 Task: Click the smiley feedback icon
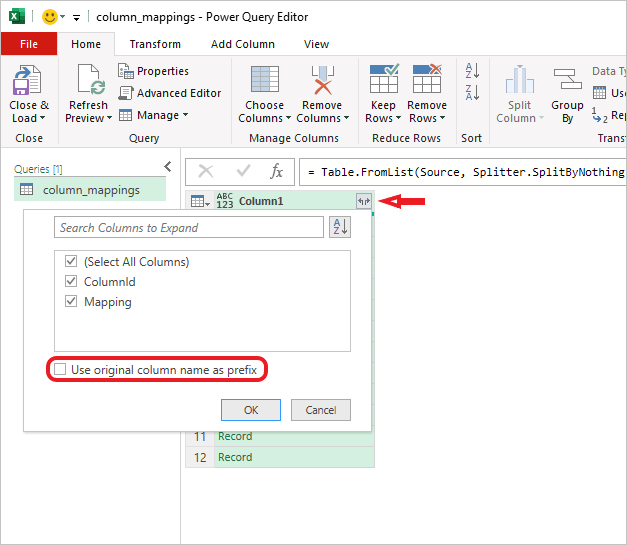50,17
